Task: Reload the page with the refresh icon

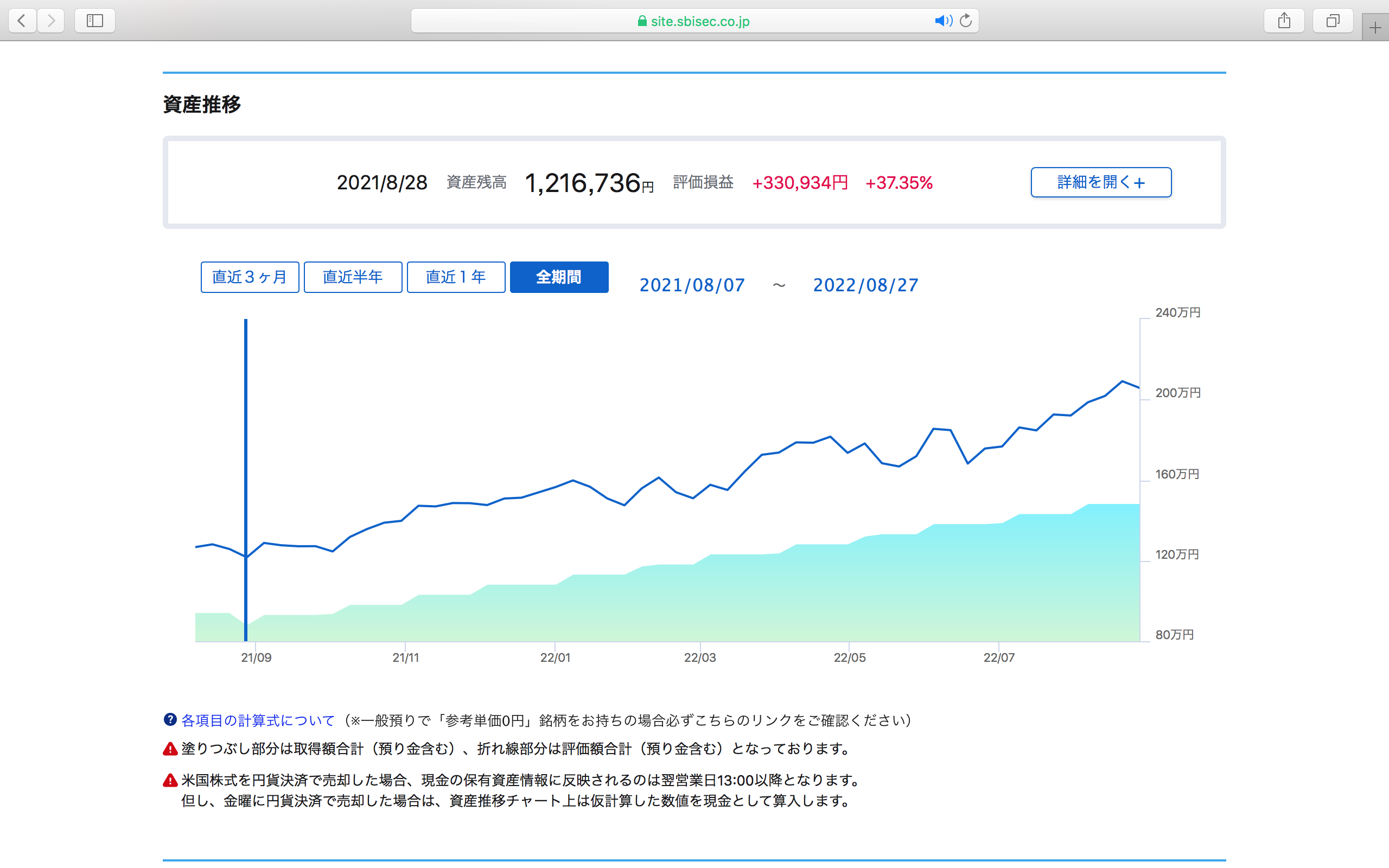Action: 966,21
